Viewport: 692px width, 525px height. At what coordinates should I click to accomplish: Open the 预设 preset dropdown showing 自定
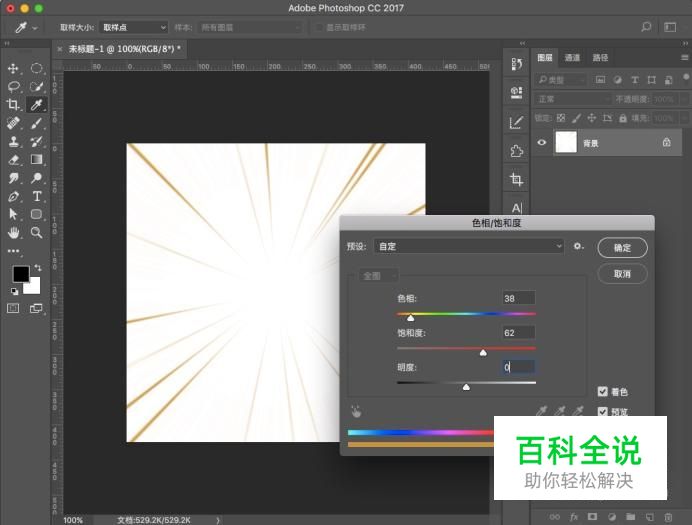[x=469, y=246]
